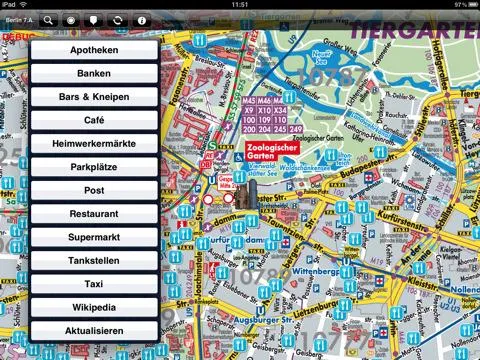
Task: Select Apotheken from the POI list
Action: coord(94,50)
